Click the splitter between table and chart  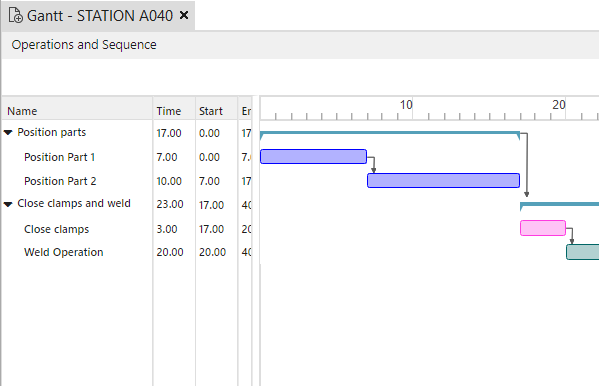click(x=256, y=241)
